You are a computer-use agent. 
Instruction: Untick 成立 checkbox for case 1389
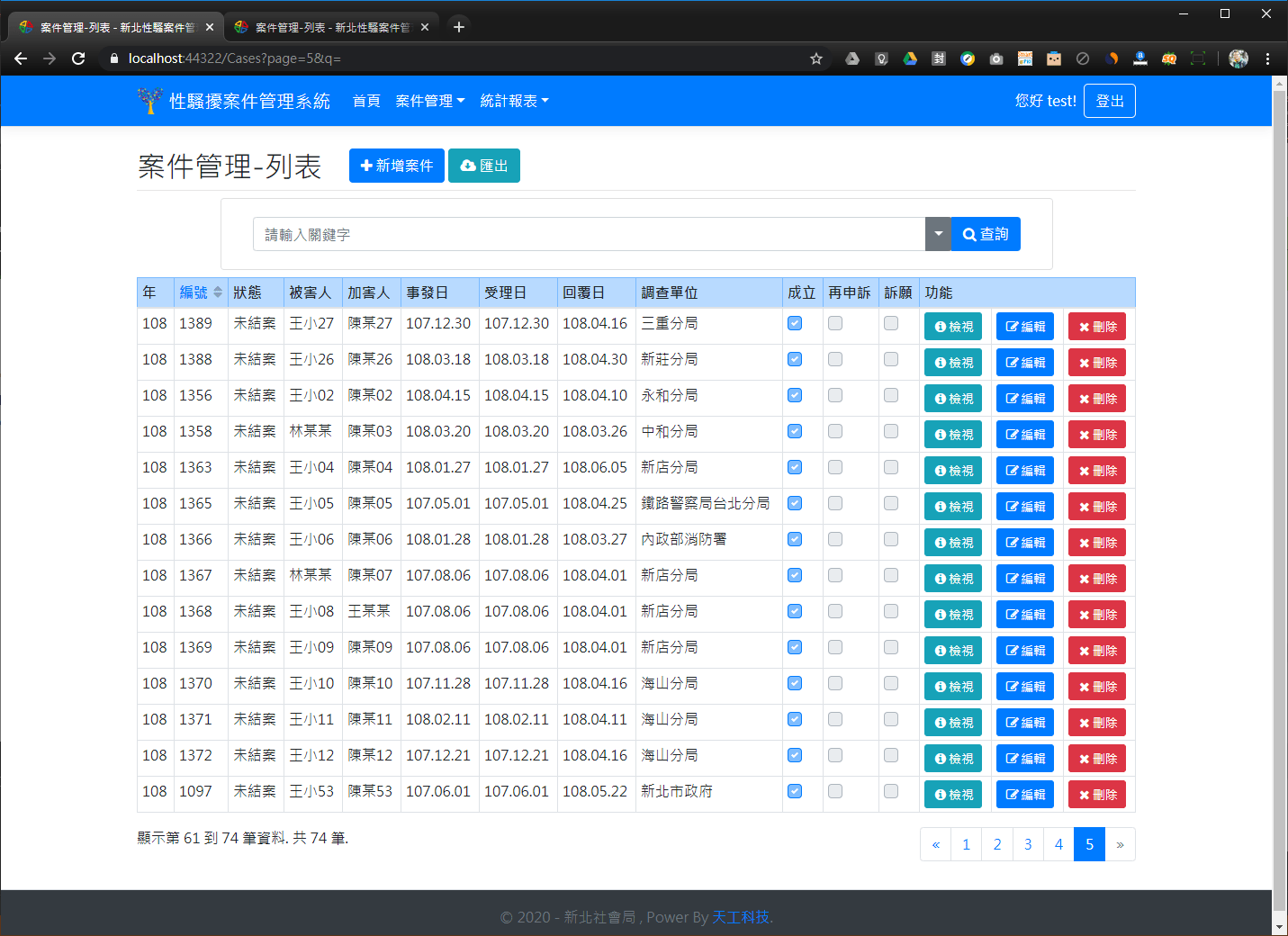tap(795, 323)
